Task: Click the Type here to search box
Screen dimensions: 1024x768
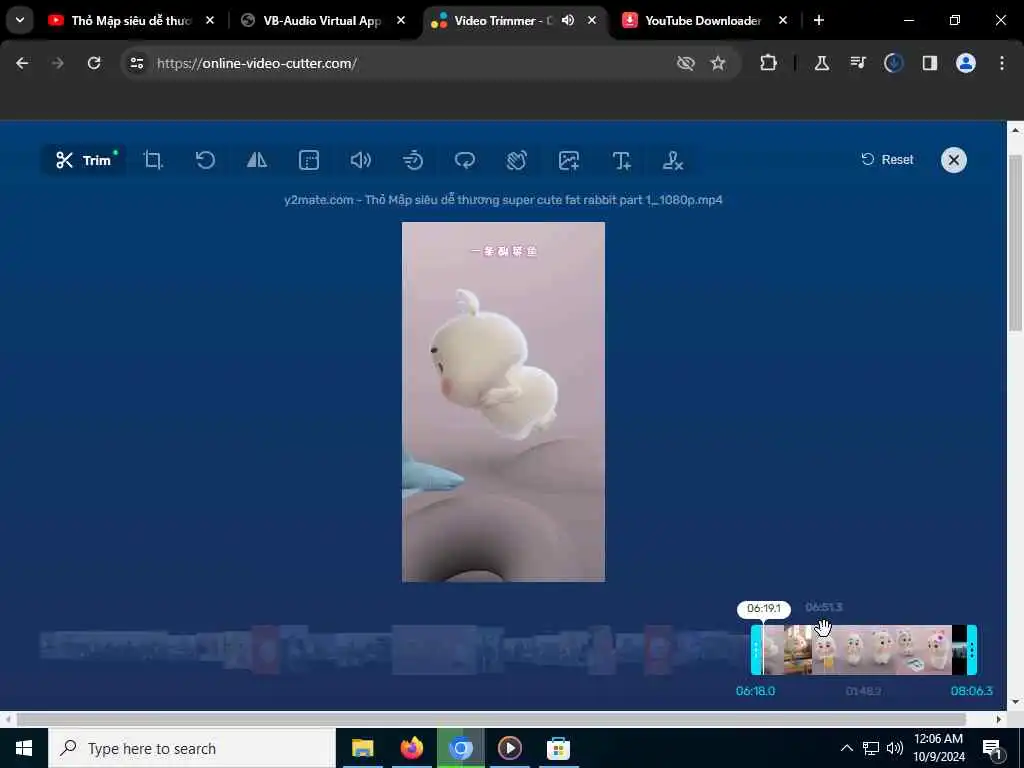Action: (192, 748)
